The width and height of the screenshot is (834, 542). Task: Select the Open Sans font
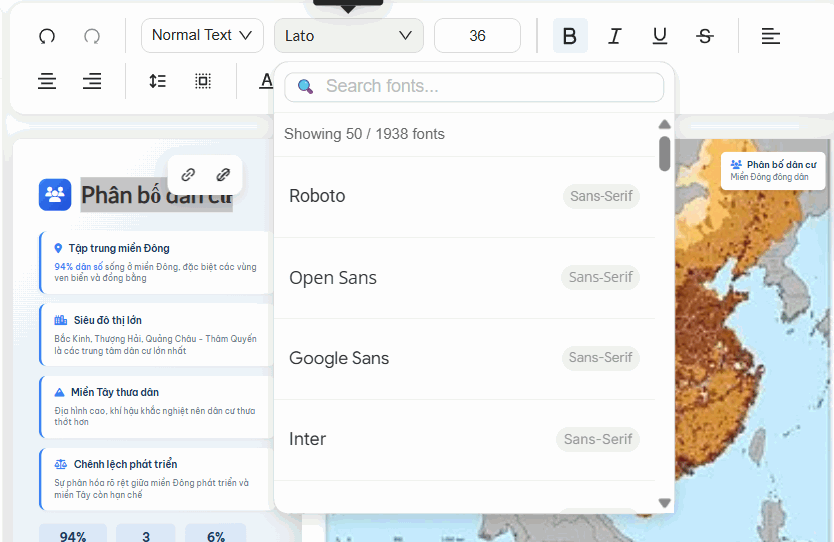(x=464, y=278)
